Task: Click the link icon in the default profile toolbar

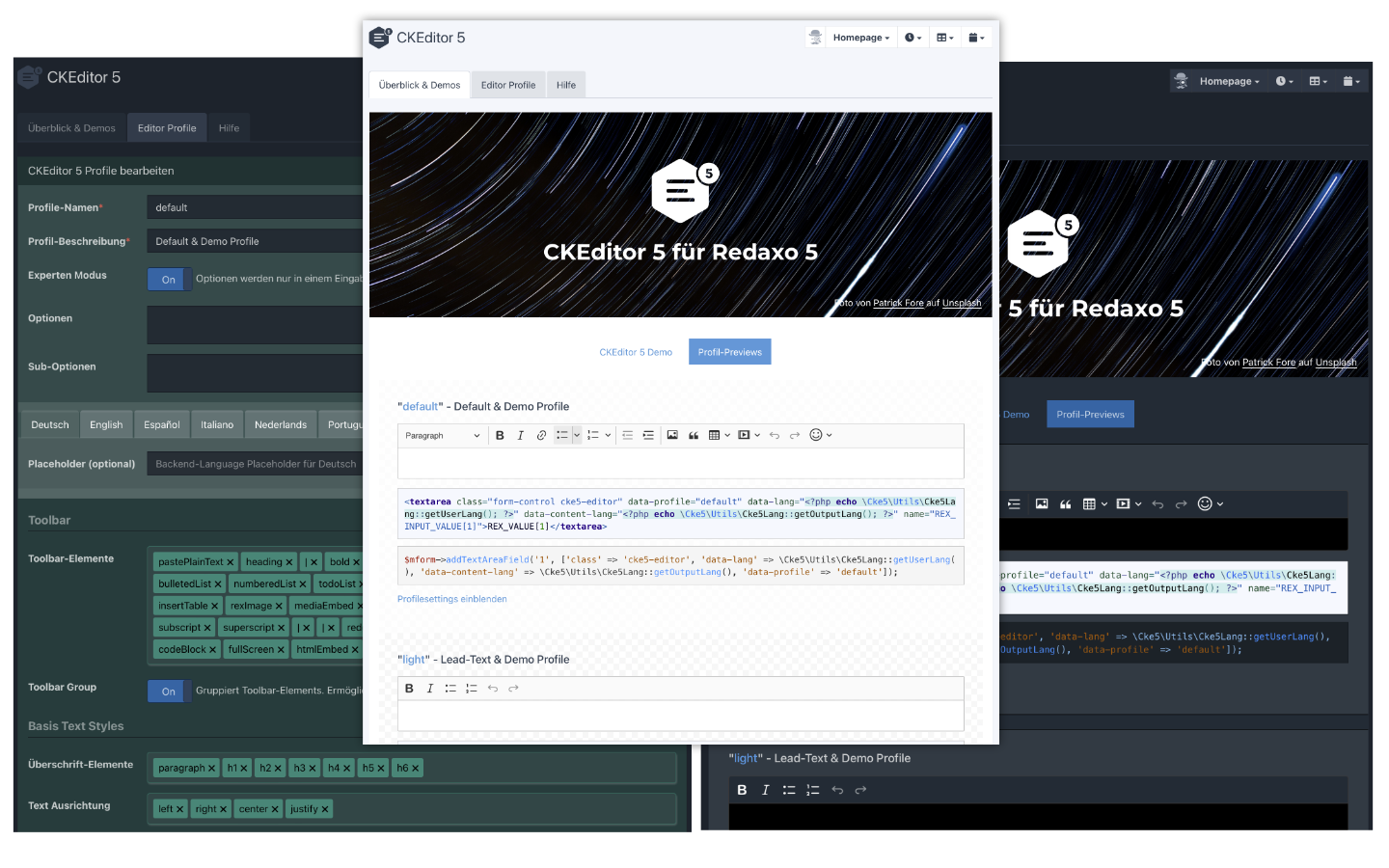Action: point(541,436)
